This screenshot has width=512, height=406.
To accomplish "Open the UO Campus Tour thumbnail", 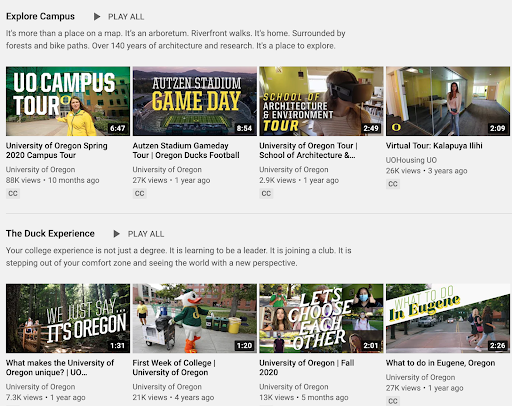I will click(x=68, y=101).
